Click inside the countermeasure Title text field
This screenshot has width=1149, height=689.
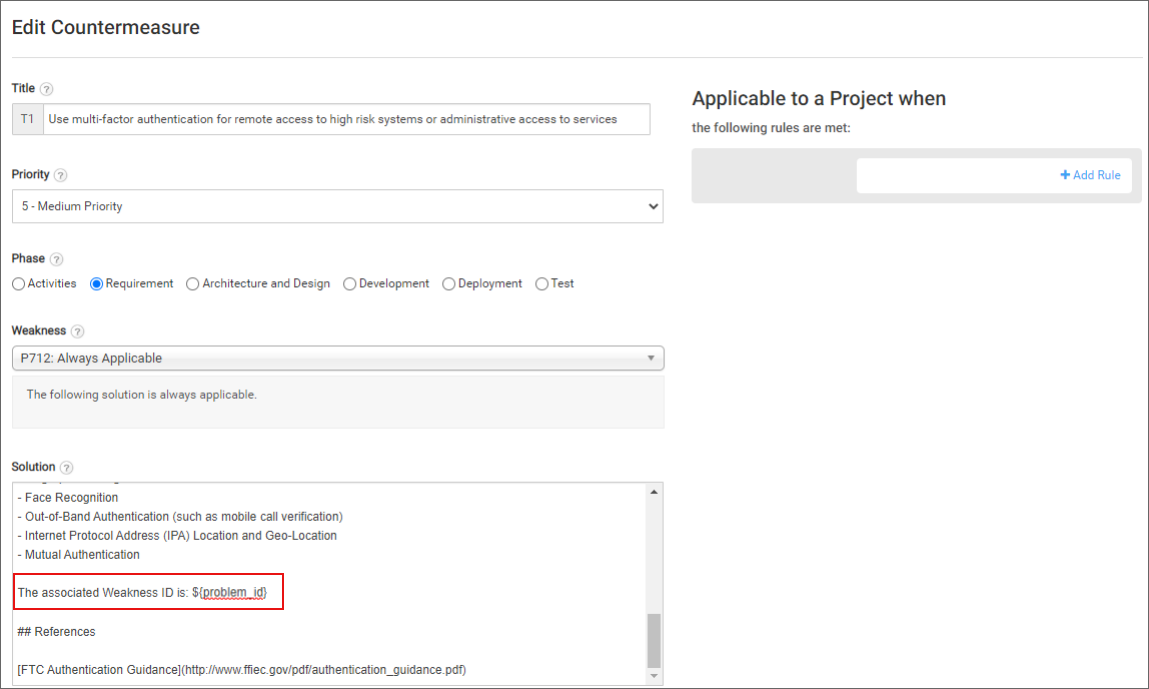[x=350, y=119]
